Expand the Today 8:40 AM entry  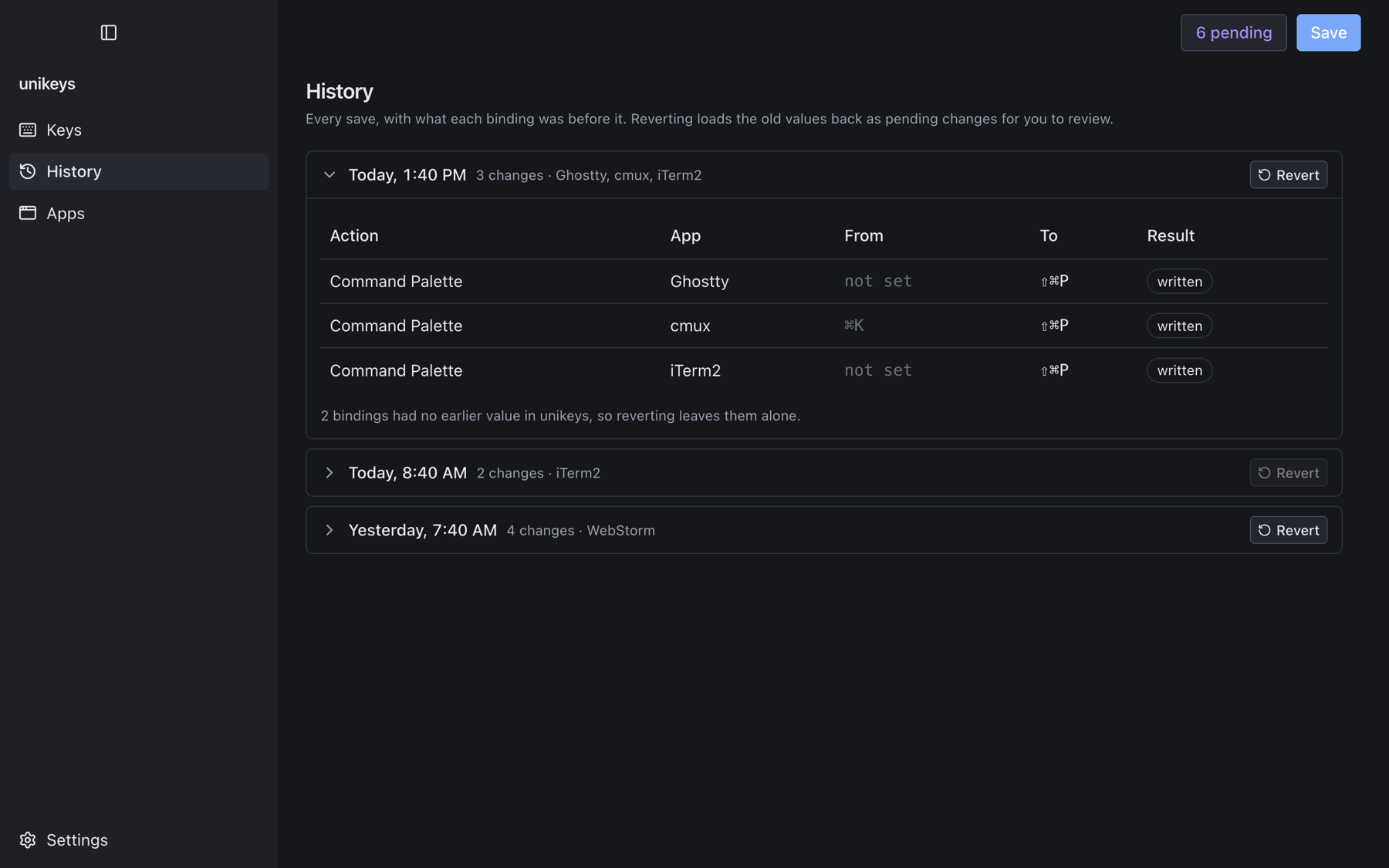(x=330, y=473)
